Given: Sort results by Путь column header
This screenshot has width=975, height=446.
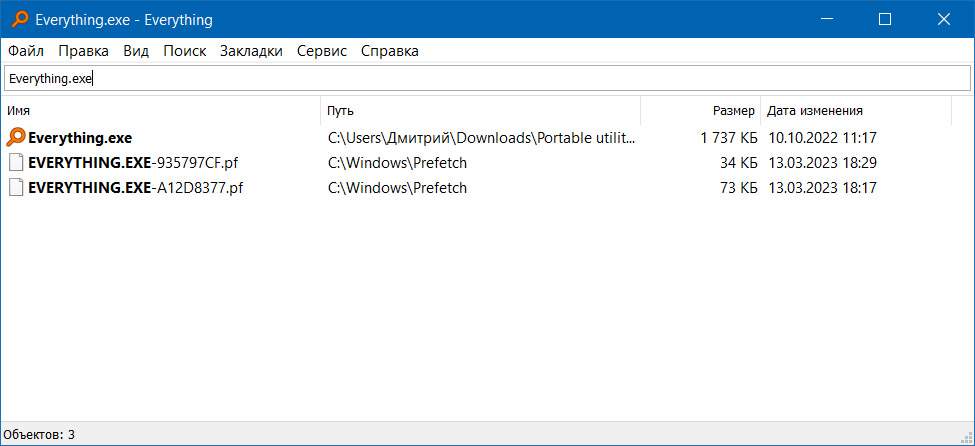Looking at the screenshot, I should [x=480, y=111].
